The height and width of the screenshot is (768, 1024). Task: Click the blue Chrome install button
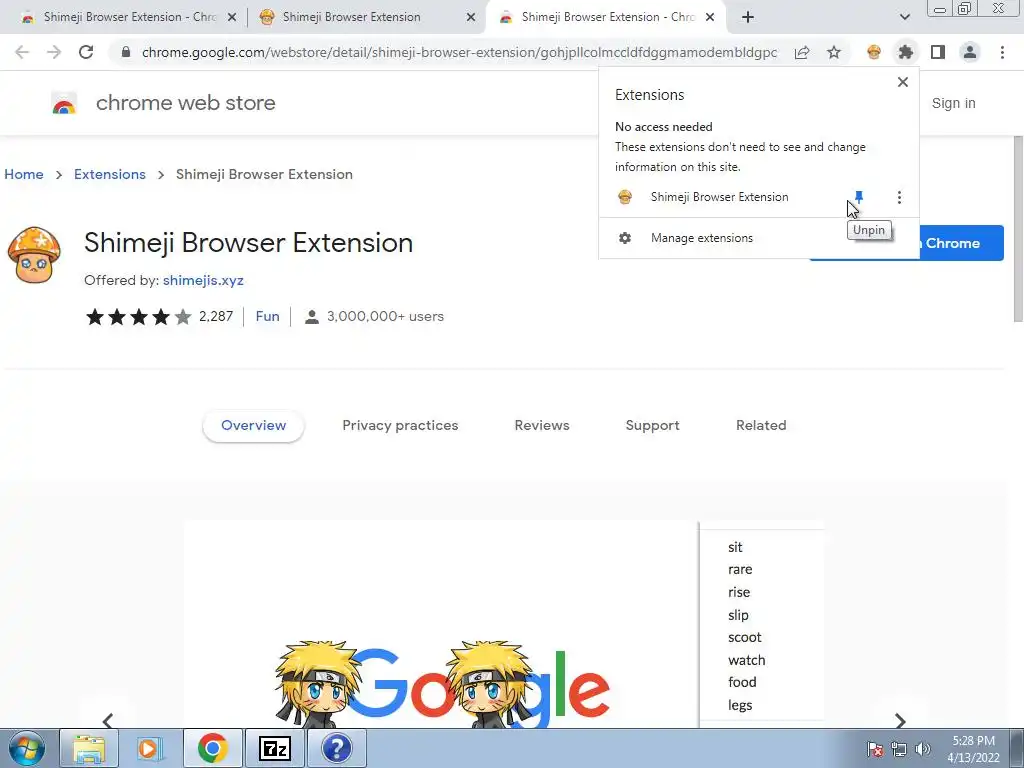(x=961, y=243)
